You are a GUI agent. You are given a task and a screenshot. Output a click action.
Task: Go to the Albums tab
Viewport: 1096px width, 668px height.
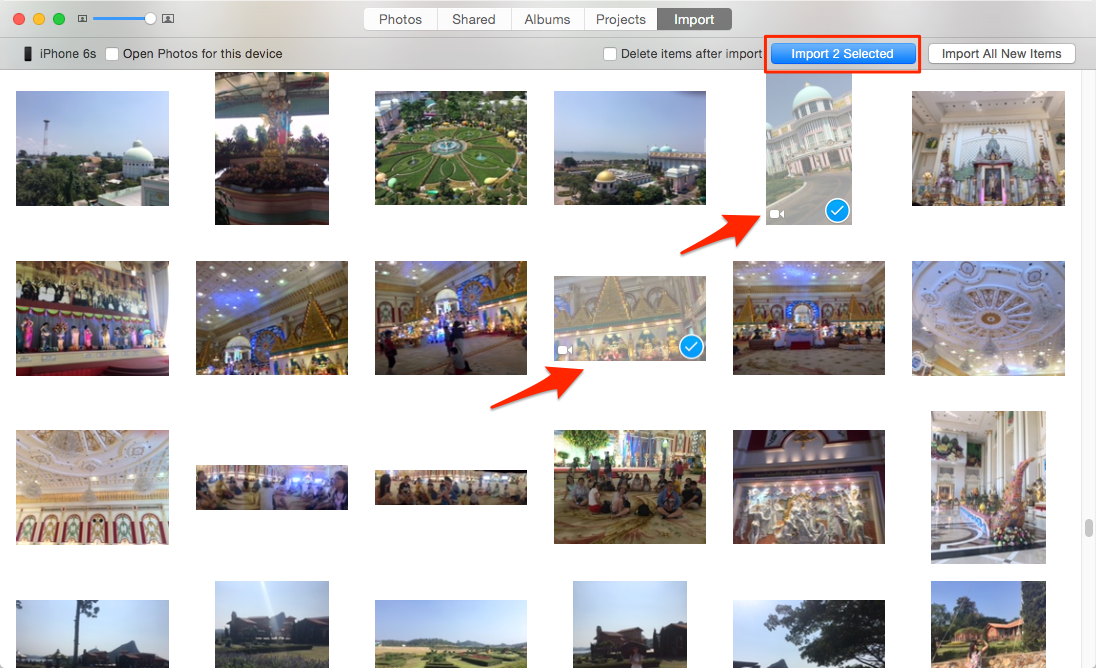tap(547, 20)
